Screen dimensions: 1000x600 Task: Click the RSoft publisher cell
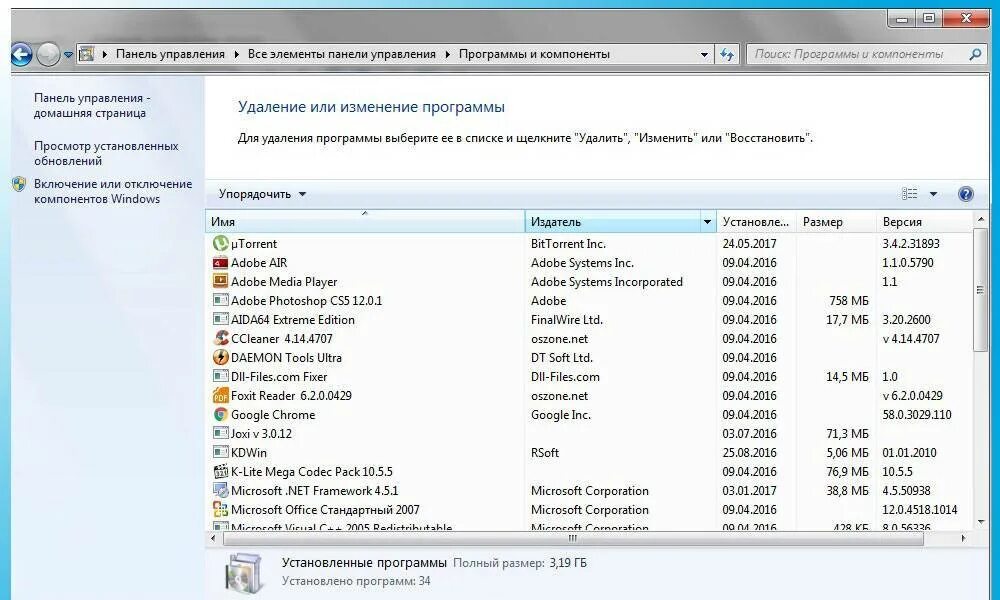pyautogui.click(x=545, y=453)
